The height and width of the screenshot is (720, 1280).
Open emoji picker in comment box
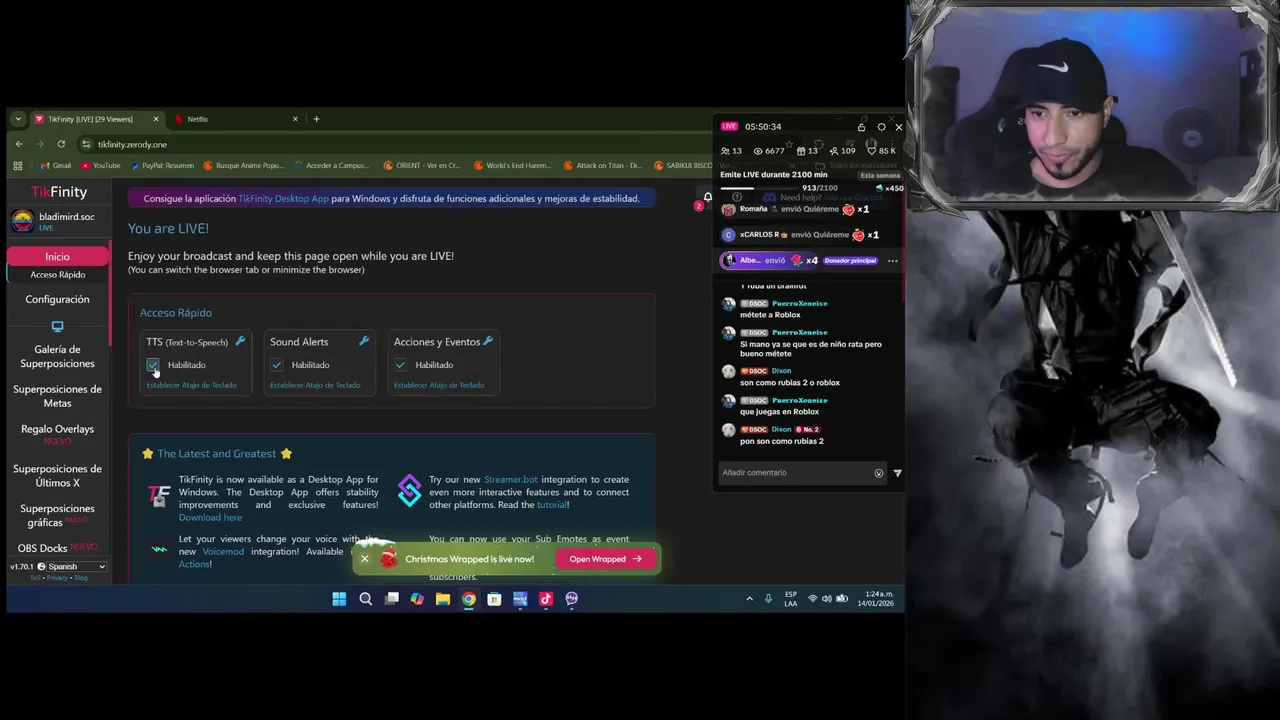pyautogui.click(x=879, y=473)
